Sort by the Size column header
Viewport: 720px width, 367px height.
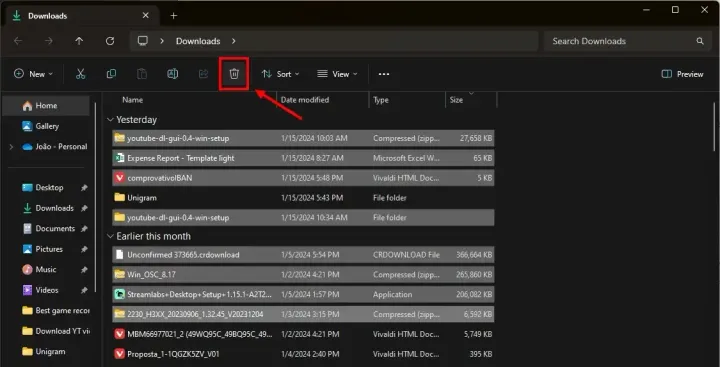click(x=456, y=100)
